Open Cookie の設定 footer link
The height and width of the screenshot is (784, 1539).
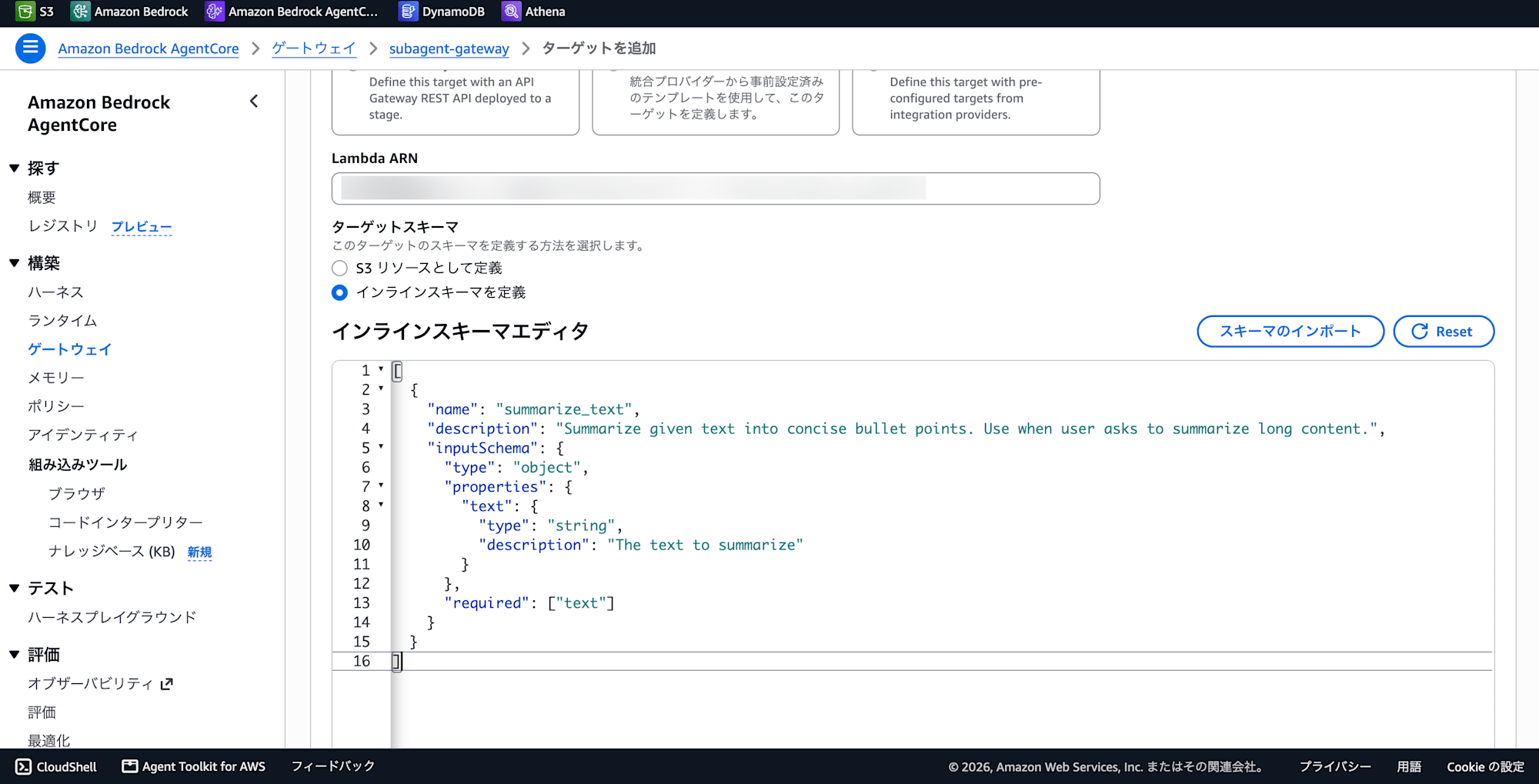(x=1485, y=767)
